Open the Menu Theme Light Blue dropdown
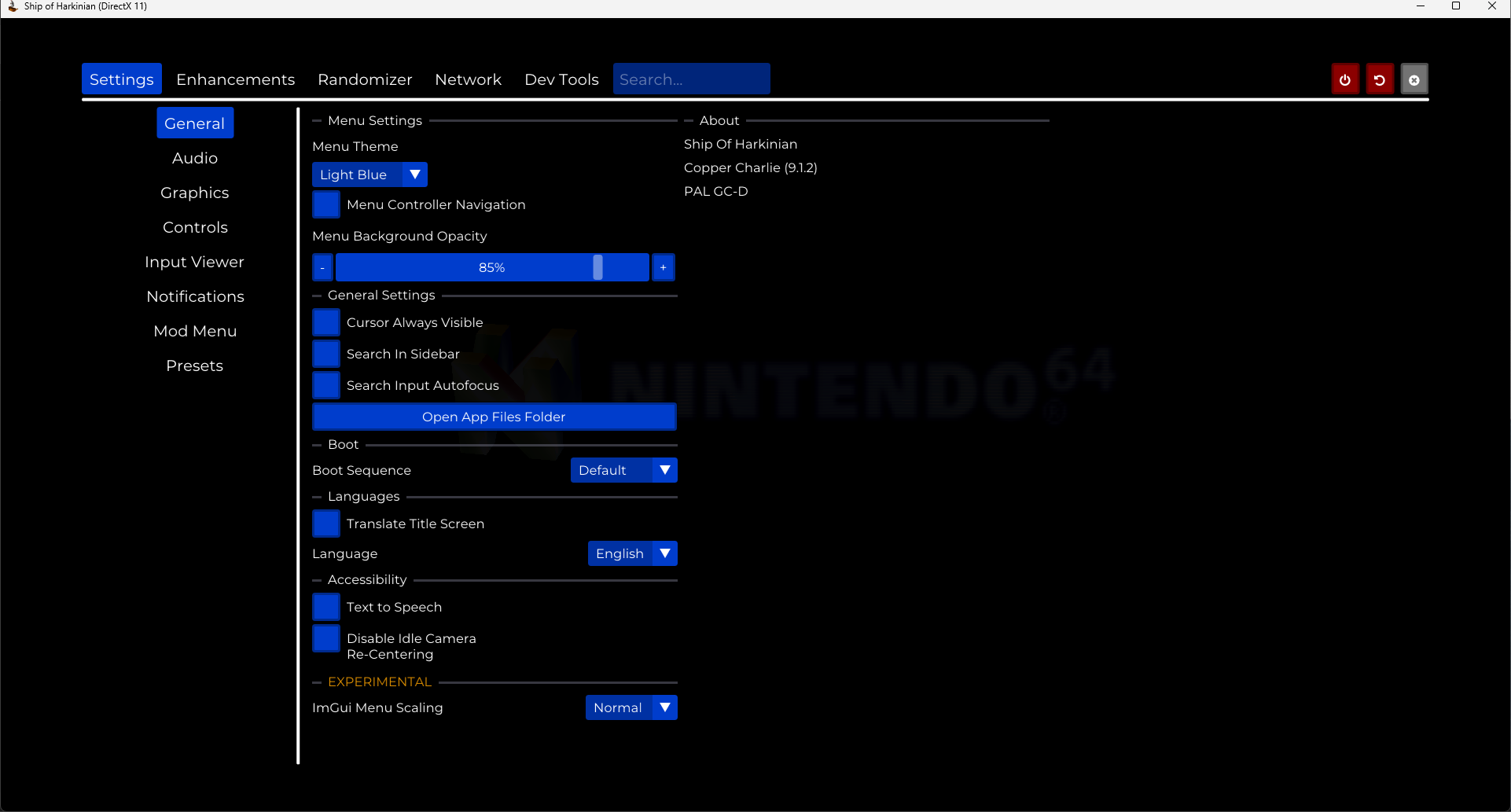 [369, 175]
